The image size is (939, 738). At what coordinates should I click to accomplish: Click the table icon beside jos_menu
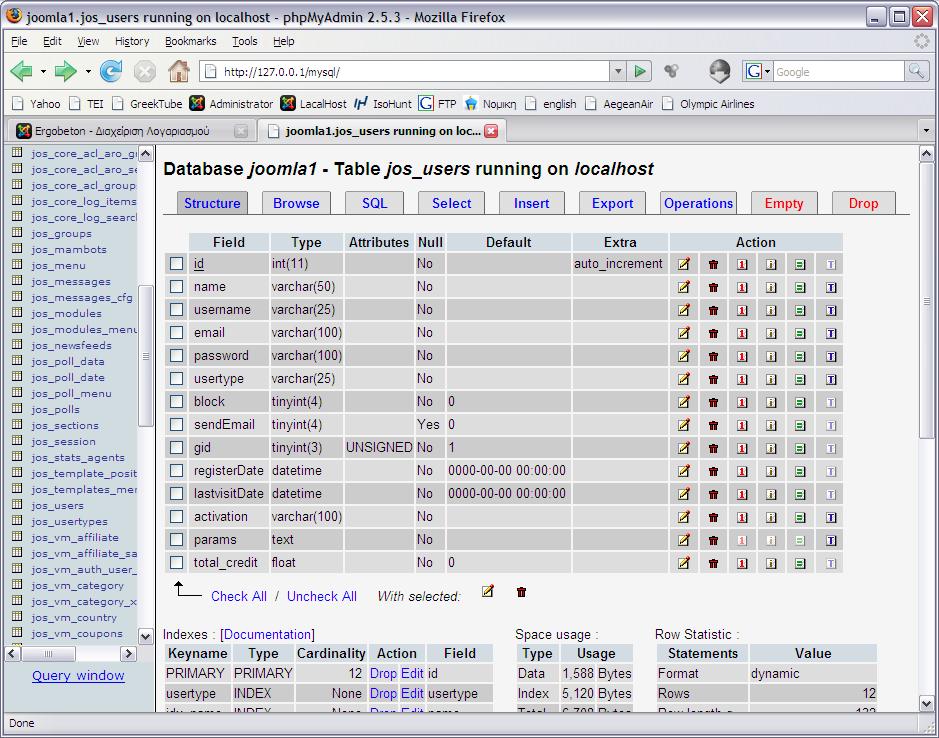[17, 265]
